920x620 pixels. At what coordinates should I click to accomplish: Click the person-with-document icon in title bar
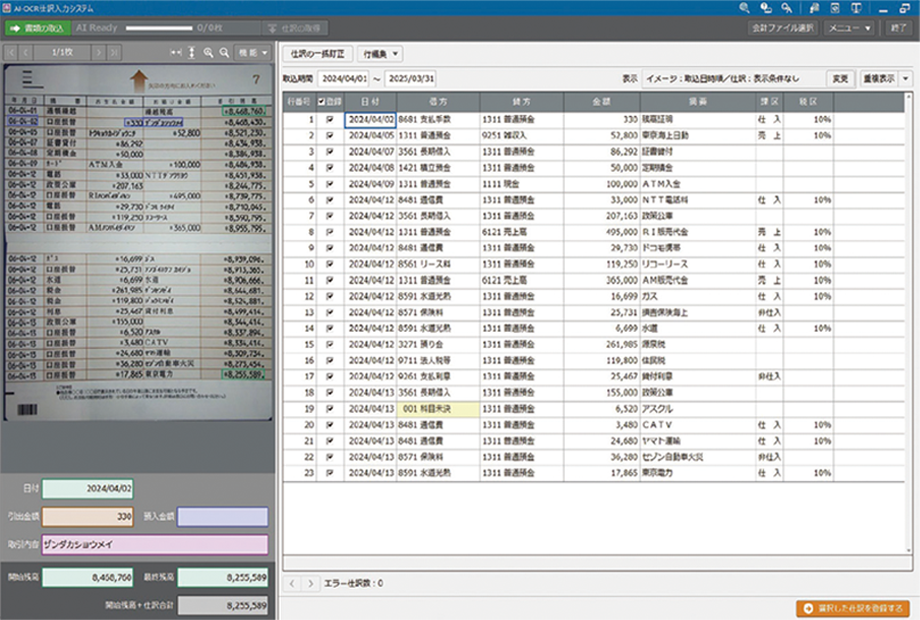[x=814, y=8]
